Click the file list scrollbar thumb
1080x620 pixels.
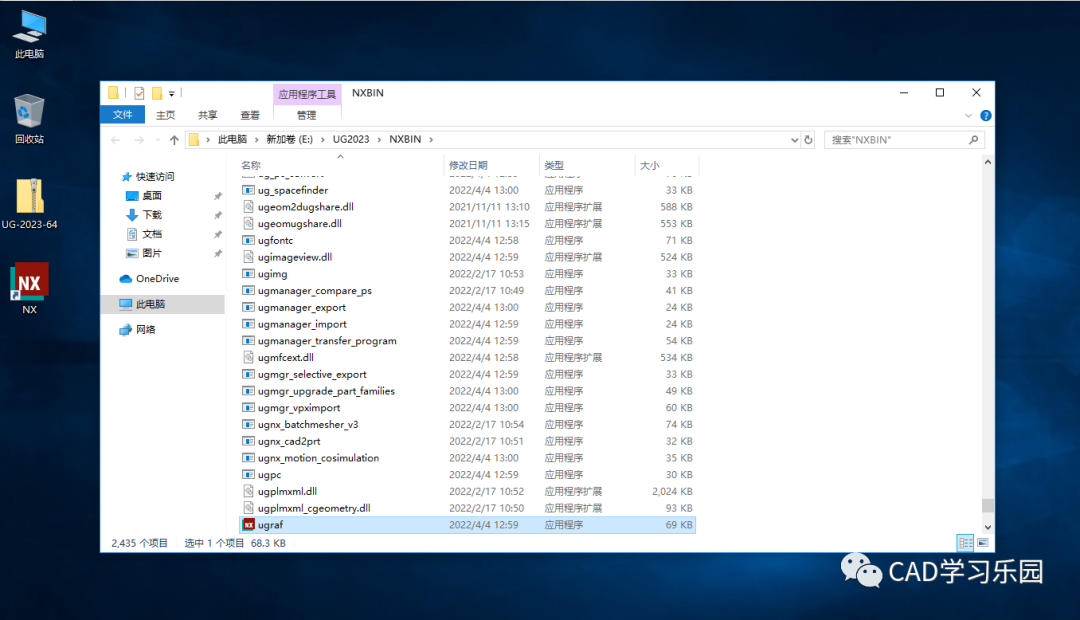click(988, 506)
